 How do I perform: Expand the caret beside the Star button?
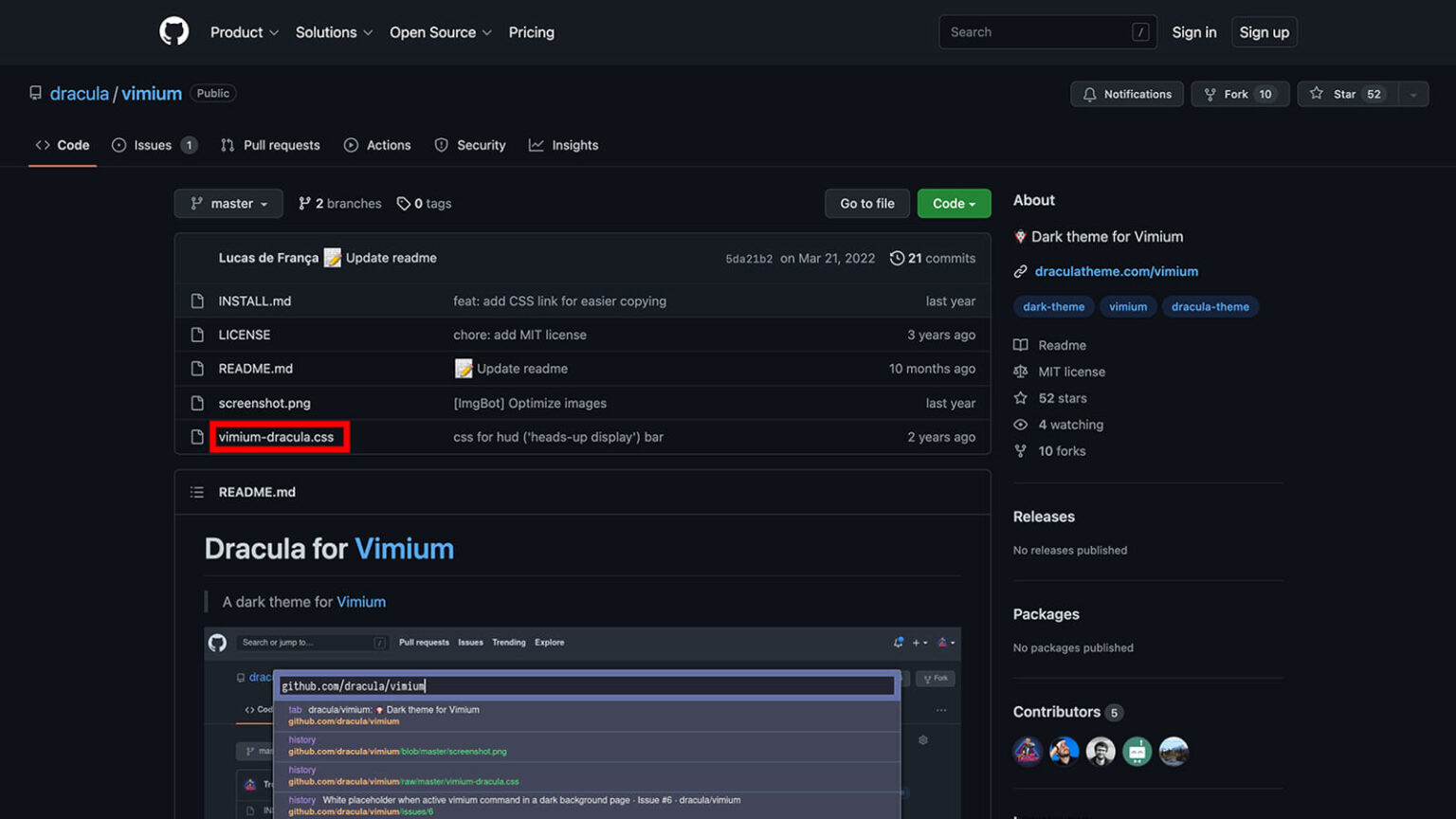coord(1412,94)
